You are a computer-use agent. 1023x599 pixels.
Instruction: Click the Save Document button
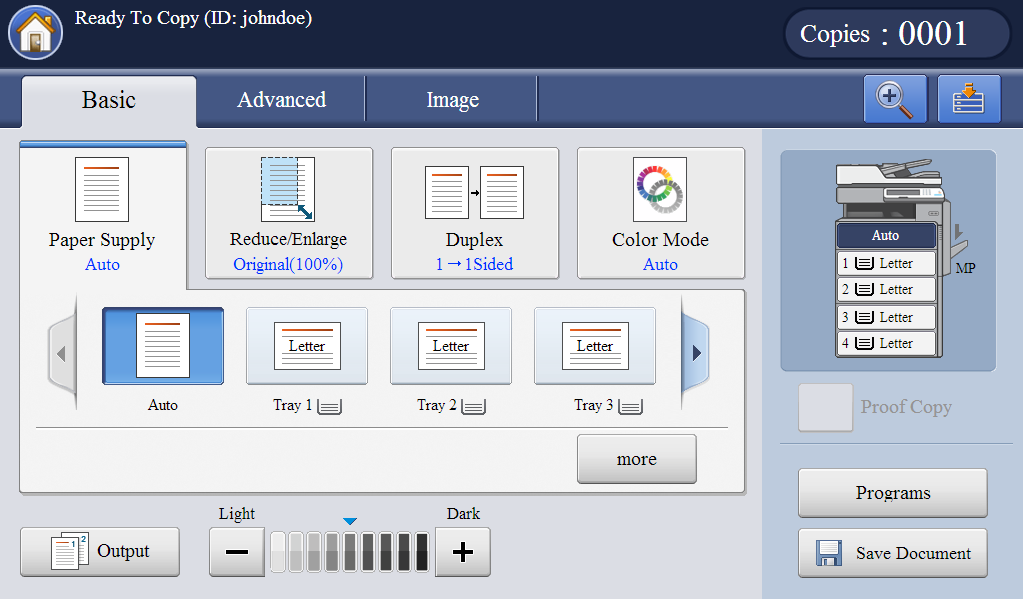pyautogui.click(x=892, y=553)
